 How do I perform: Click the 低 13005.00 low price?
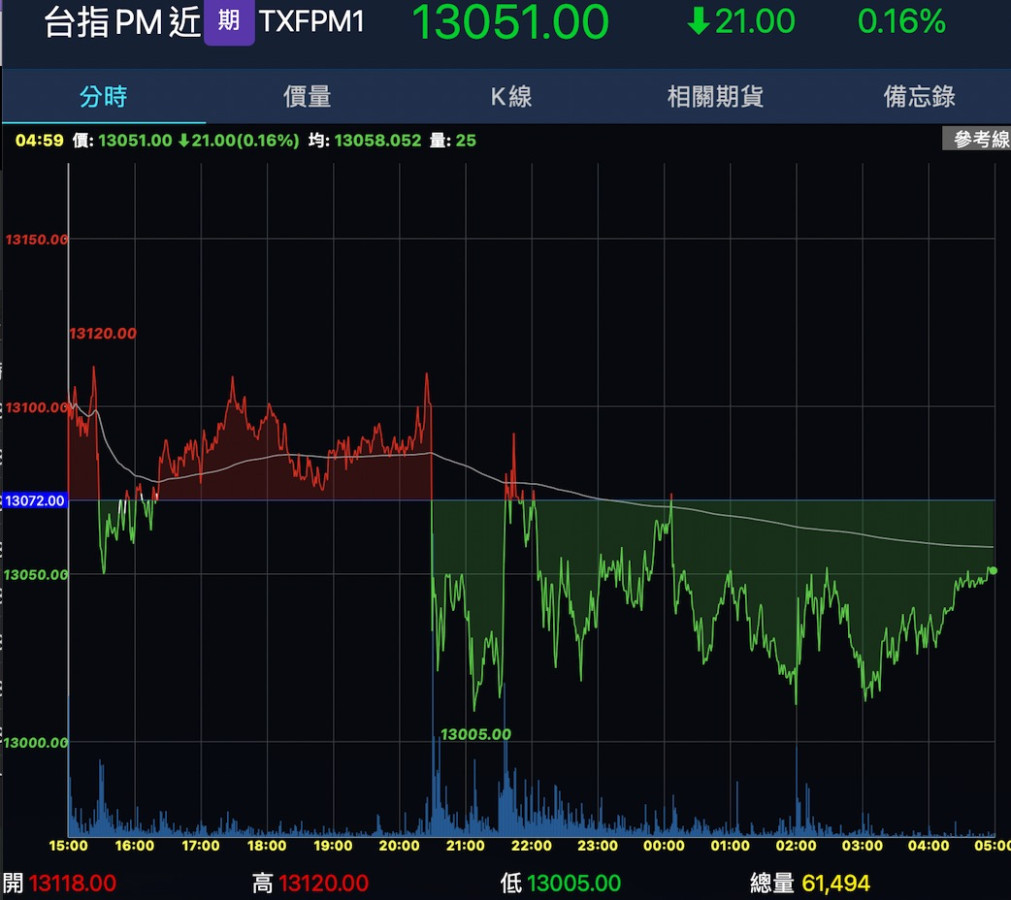tap(560, 883)
